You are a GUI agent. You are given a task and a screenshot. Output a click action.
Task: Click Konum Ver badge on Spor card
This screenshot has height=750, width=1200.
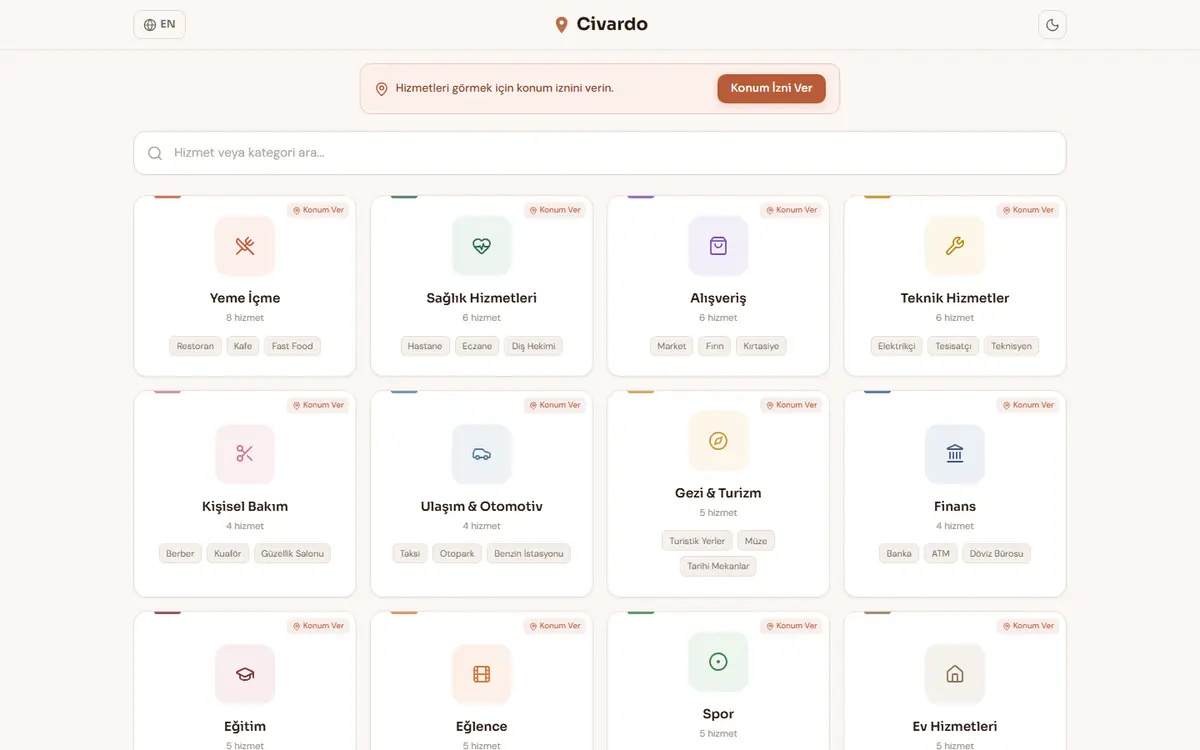point(791,626)
